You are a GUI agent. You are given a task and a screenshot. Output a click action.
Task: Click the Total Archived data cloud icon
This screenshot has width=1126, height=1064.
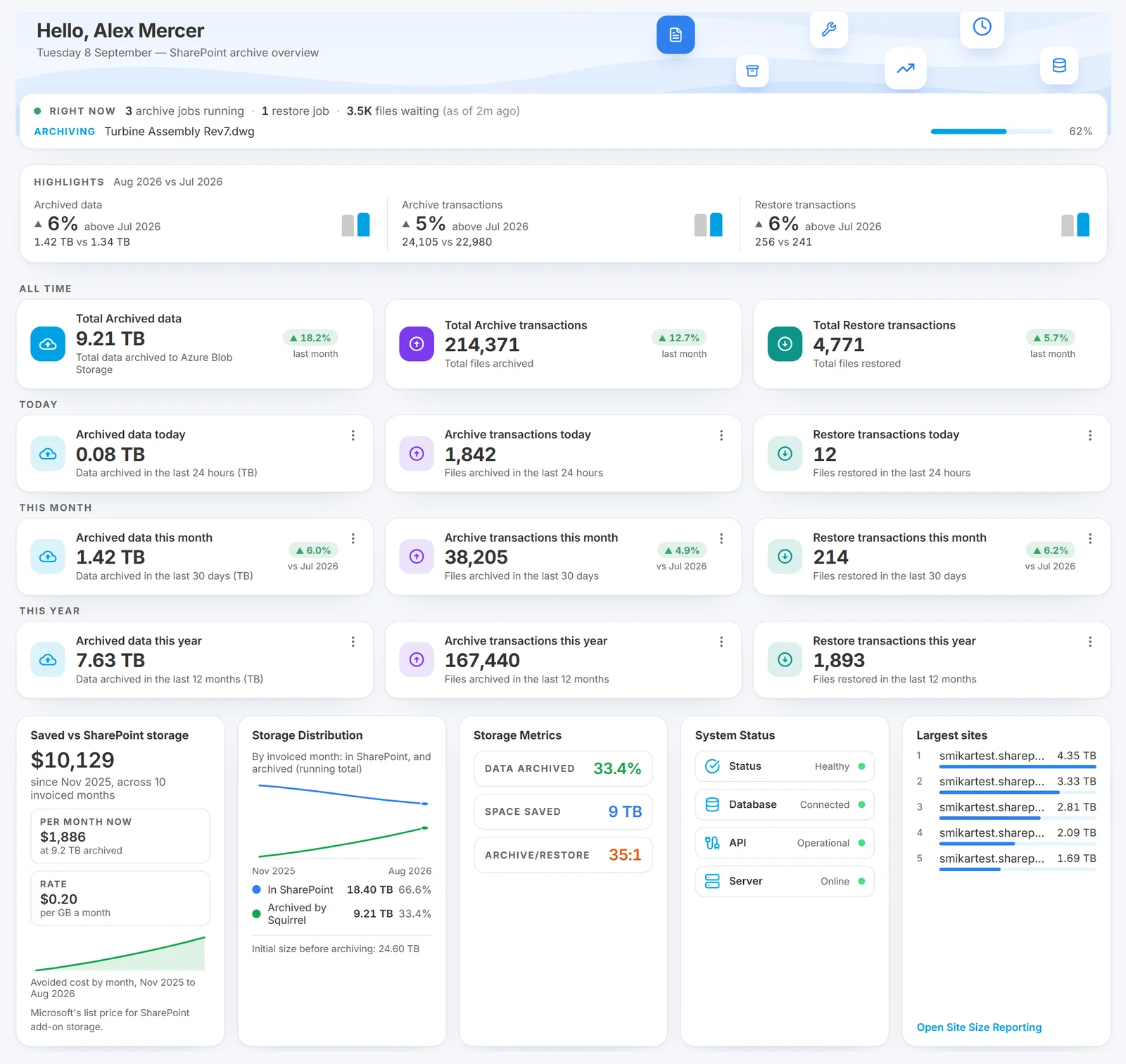[x=48, y=344]
